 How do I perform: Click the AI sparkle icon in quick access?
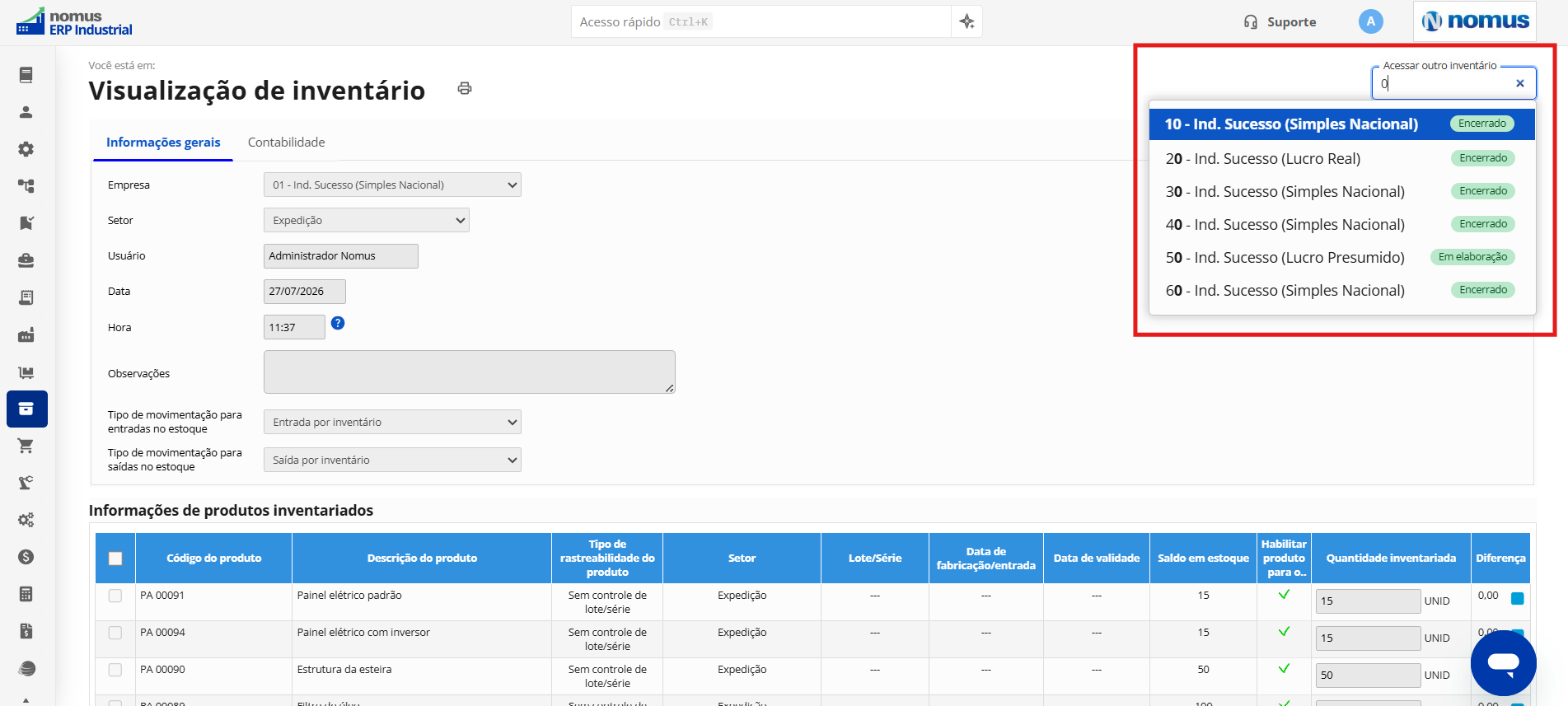click(x=967, y=21)
